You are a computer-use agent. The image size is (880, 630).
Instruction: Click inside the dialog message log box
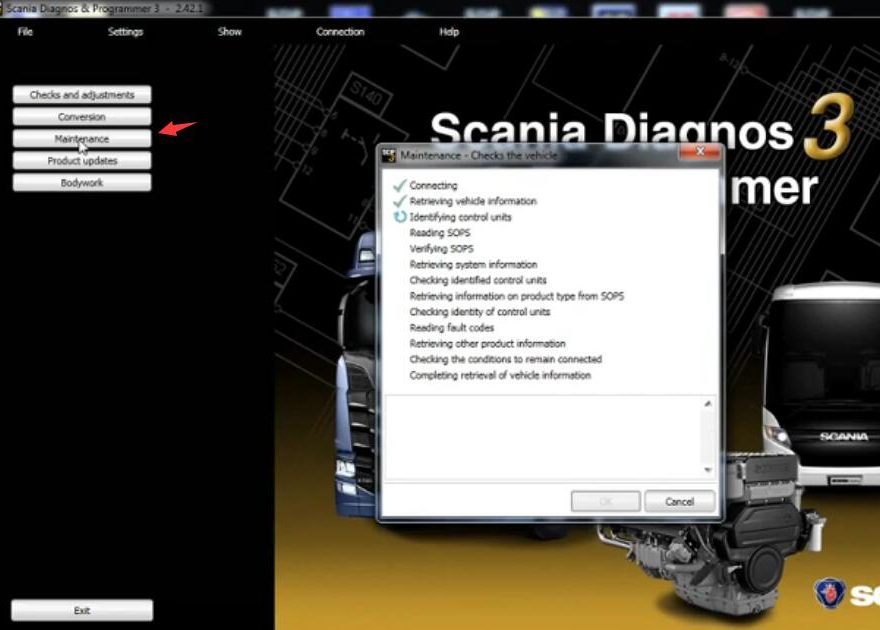click(x=543, y=437)
